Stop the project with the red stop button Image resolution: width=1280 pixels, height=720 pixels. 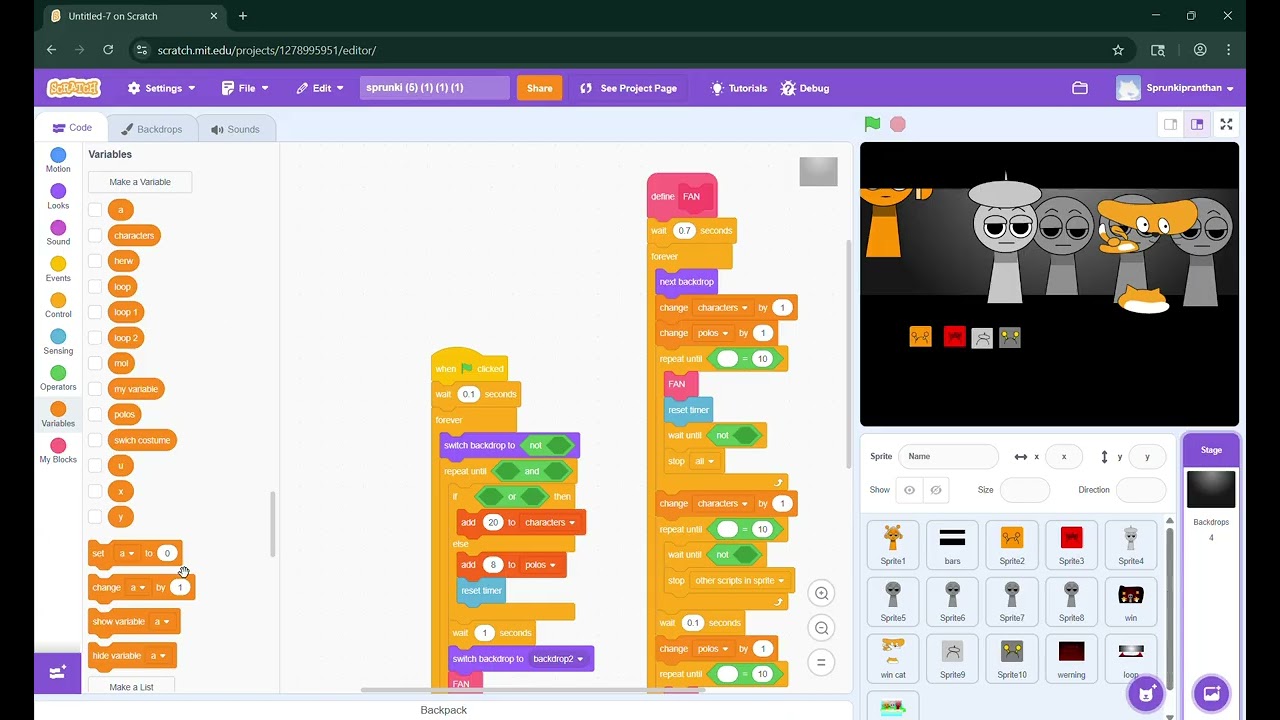point(898,124)
